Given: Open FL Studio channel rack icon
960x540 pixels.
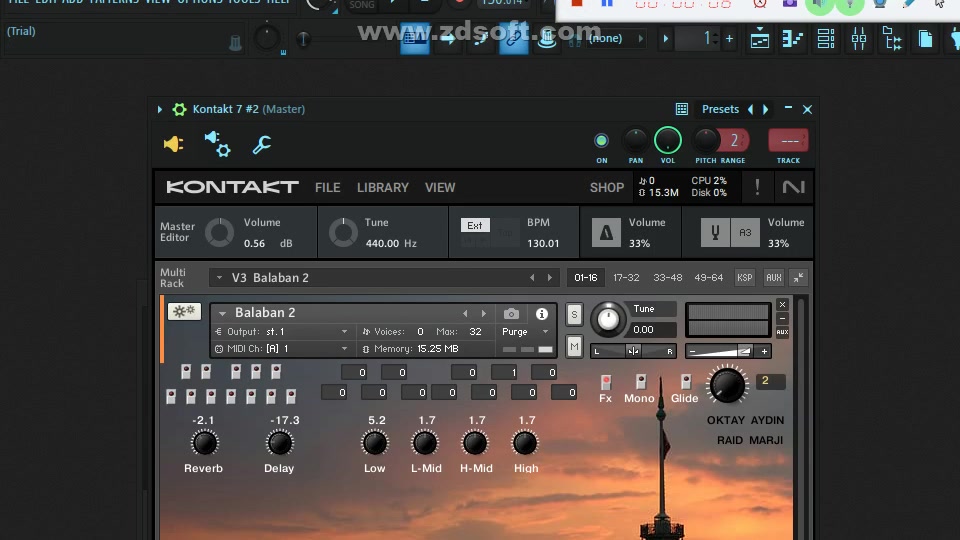Looking at the screenshot, I should point(825,39).
